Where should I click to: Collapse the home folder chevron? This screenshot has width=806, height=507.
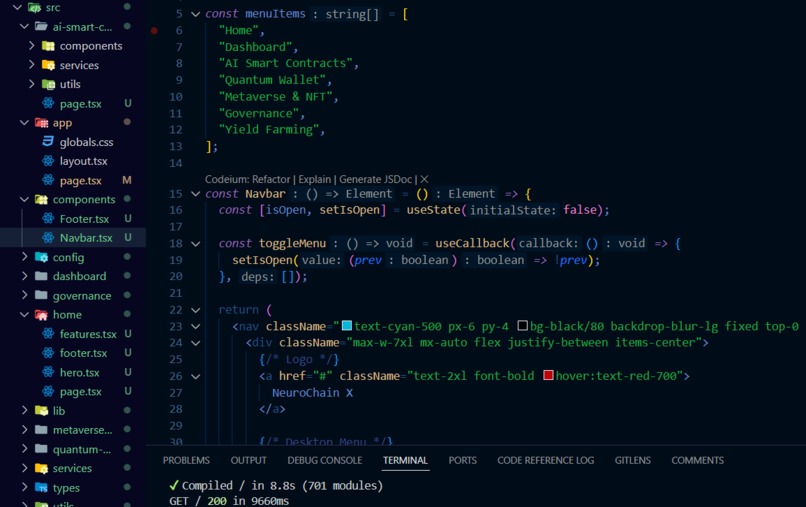tap(24, 314)
